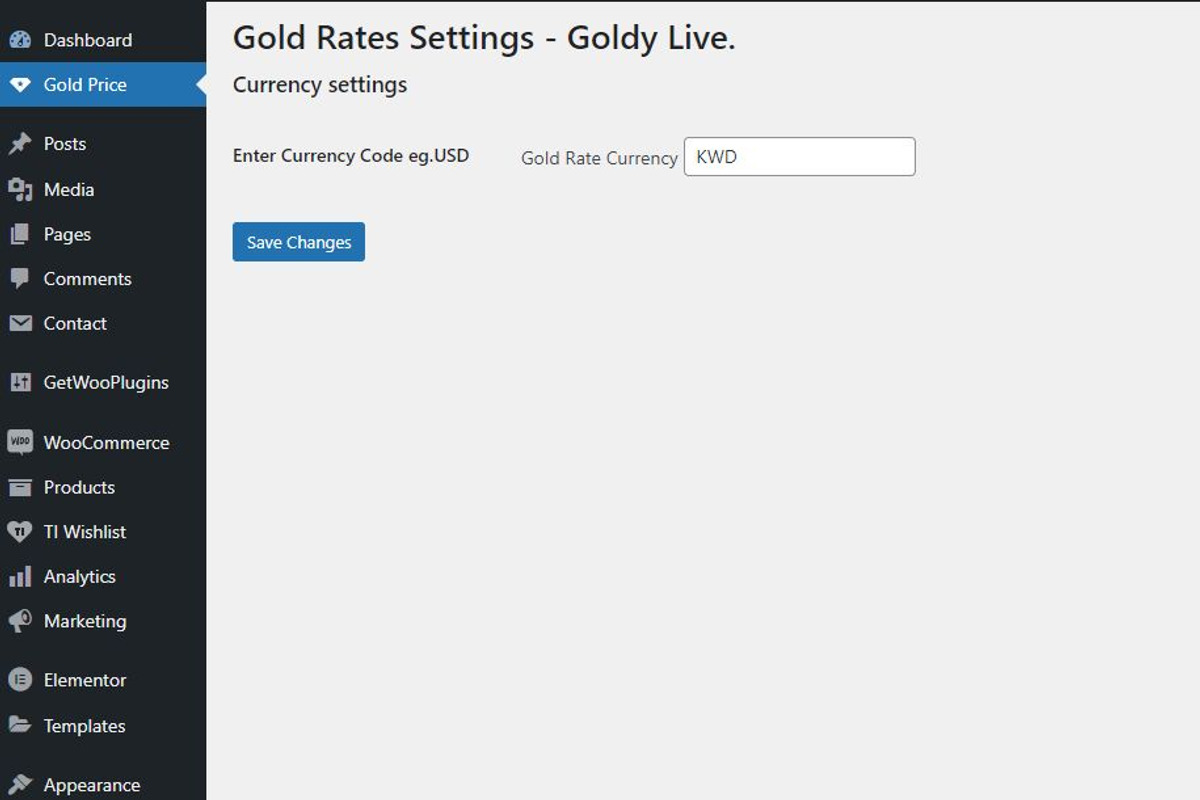Click the Elementor logo icon
Screen dimensions: 1200x800
pos(20,680)
